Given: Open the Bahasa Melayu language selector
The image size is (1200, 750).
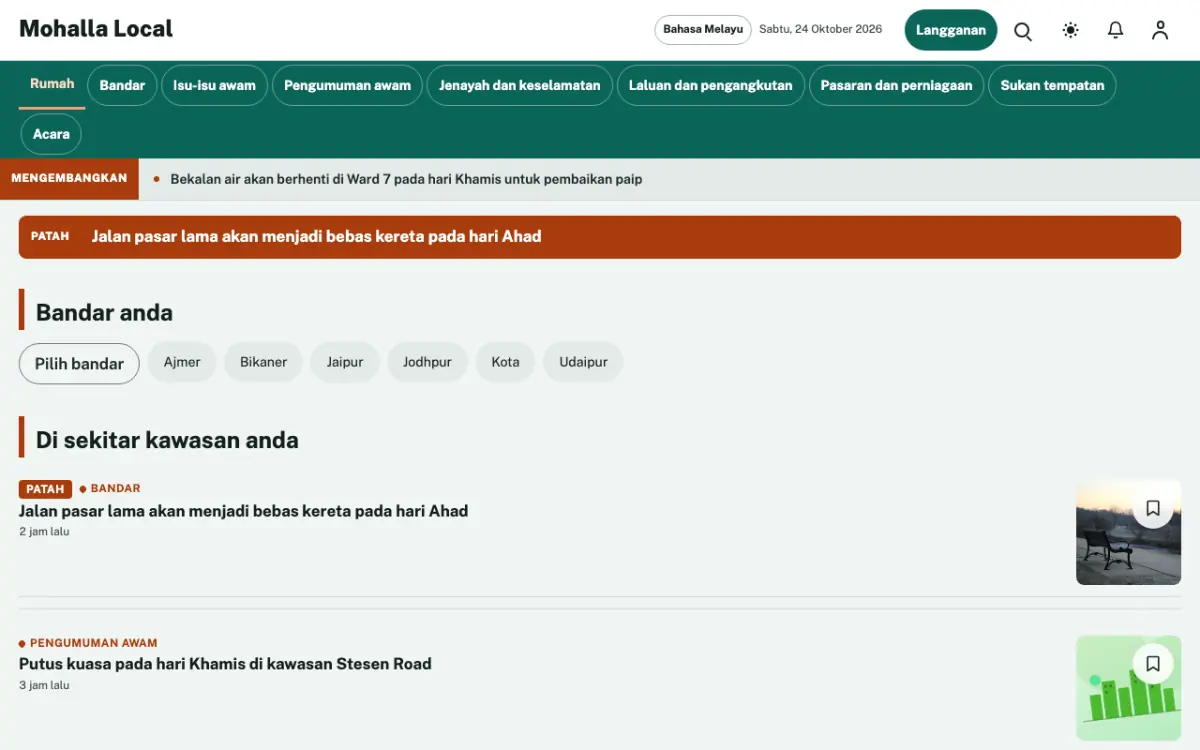Looking at the screenshot, I should tap(703, 30).
